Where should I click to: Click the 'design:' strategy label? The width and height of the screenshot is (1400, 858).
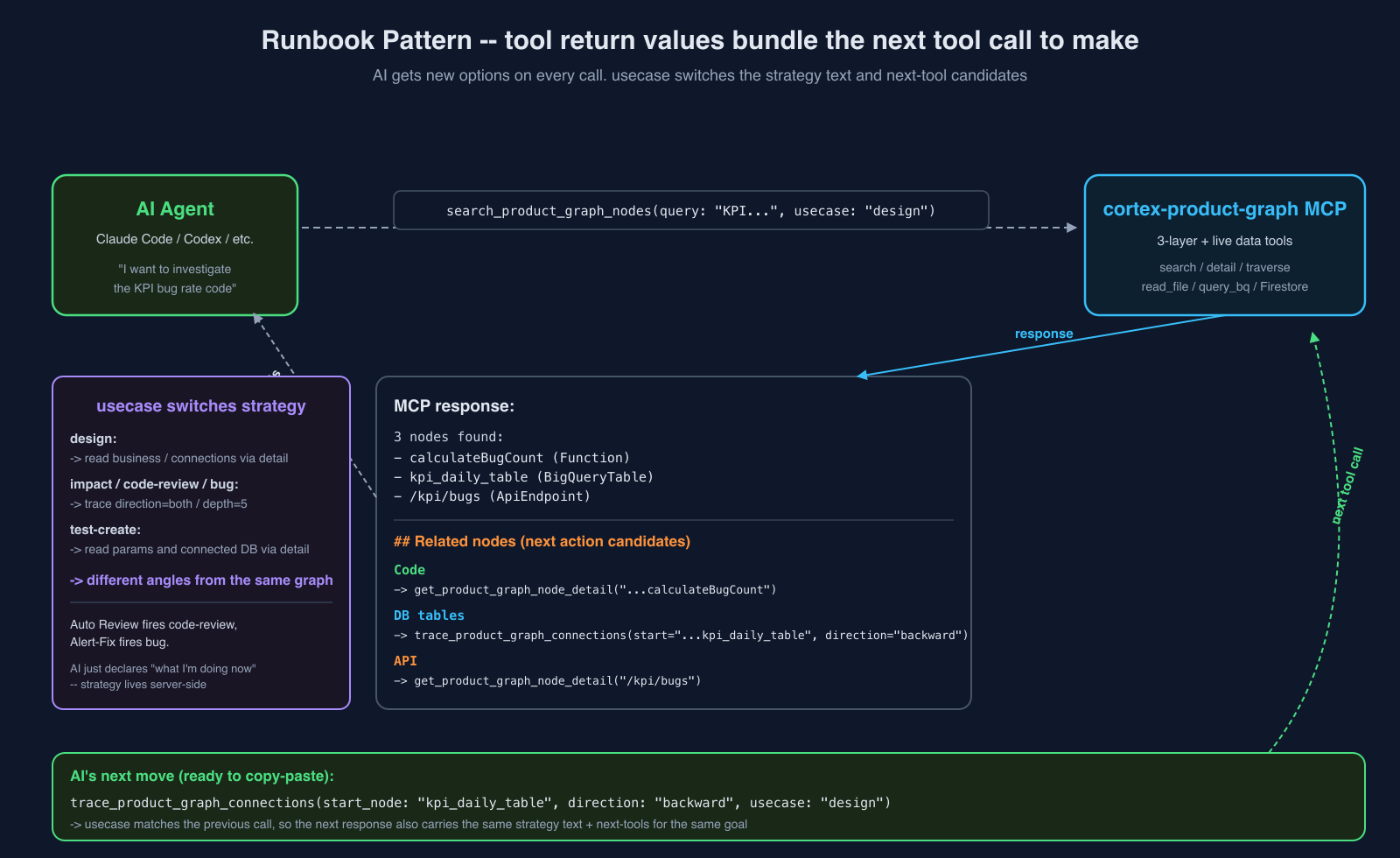(x=93, y=439)
